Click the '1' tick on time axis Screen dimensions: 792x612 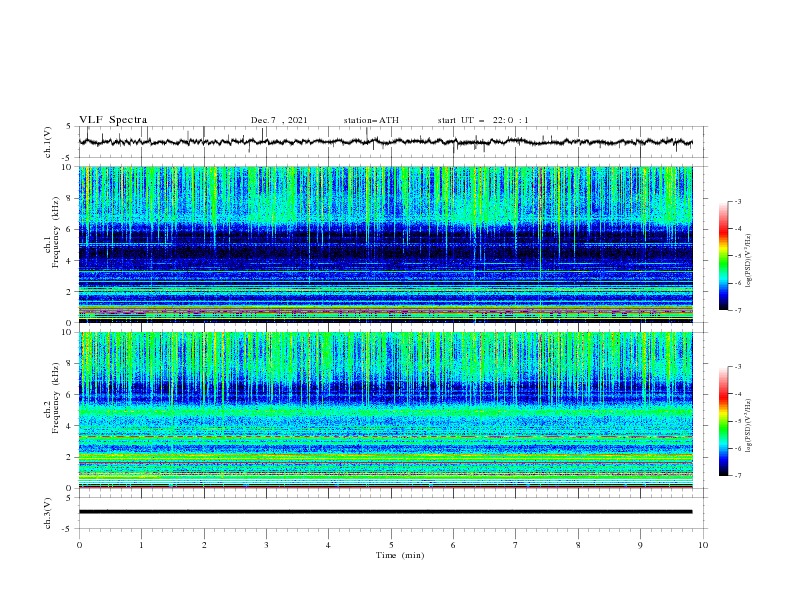coord(141,545)
